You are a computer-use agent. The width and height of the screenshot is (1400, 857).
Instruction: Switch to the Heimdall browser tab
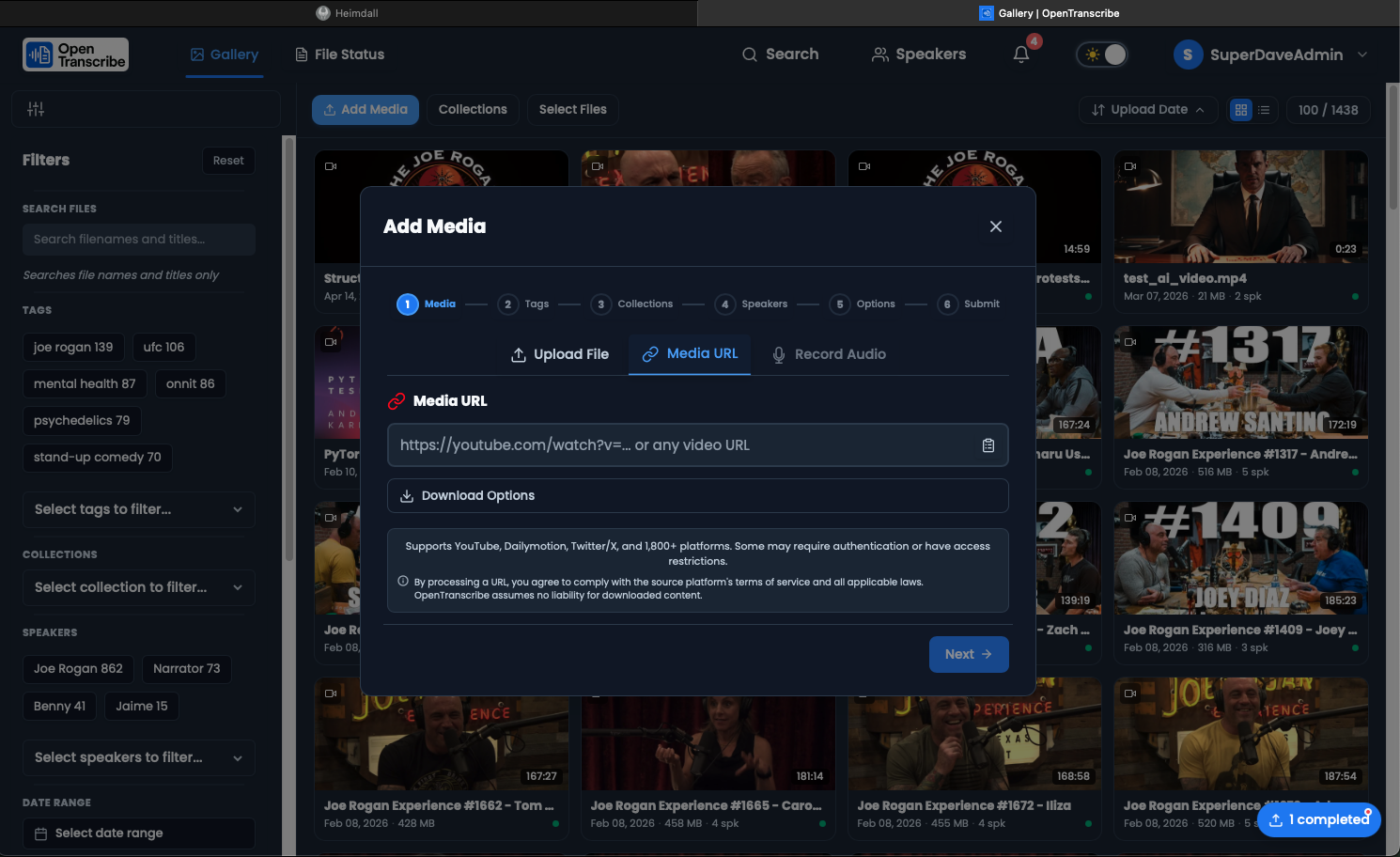348,13
